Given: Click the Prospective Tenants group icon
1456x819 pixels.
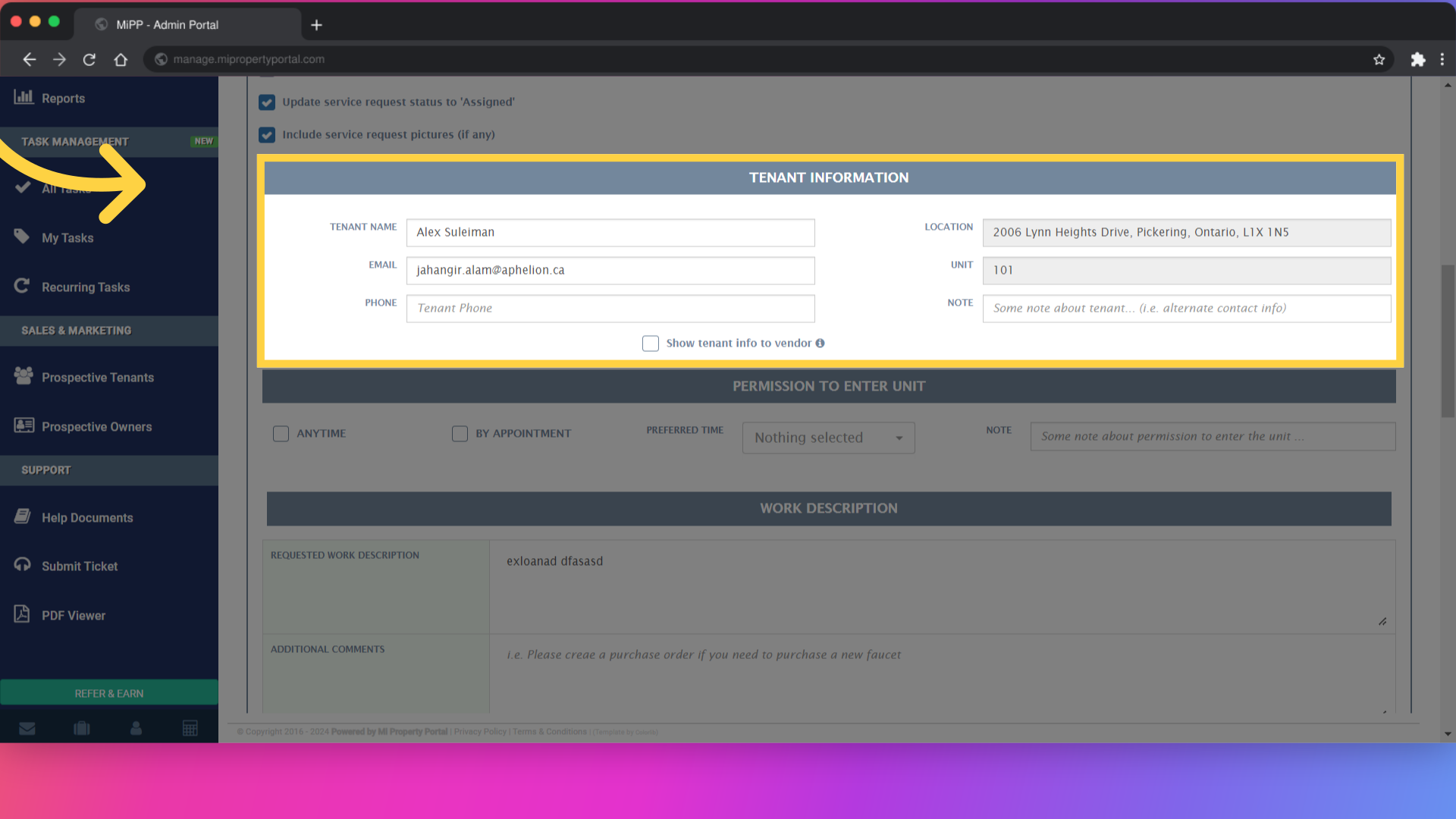Looking at the screenshot, I should [23, 376].
